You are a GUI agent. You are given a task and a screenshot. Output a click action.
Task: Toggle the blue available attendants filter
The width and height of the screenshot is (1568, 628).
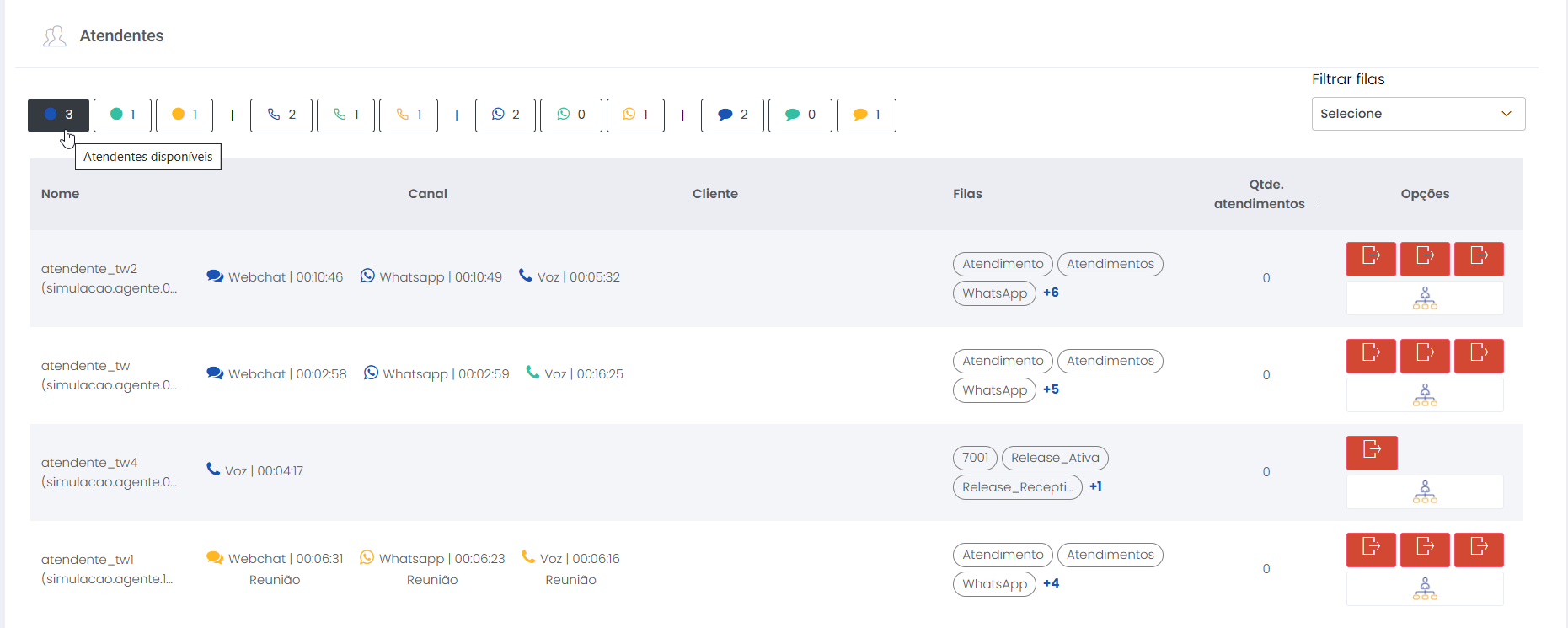(x=58, y=115)
